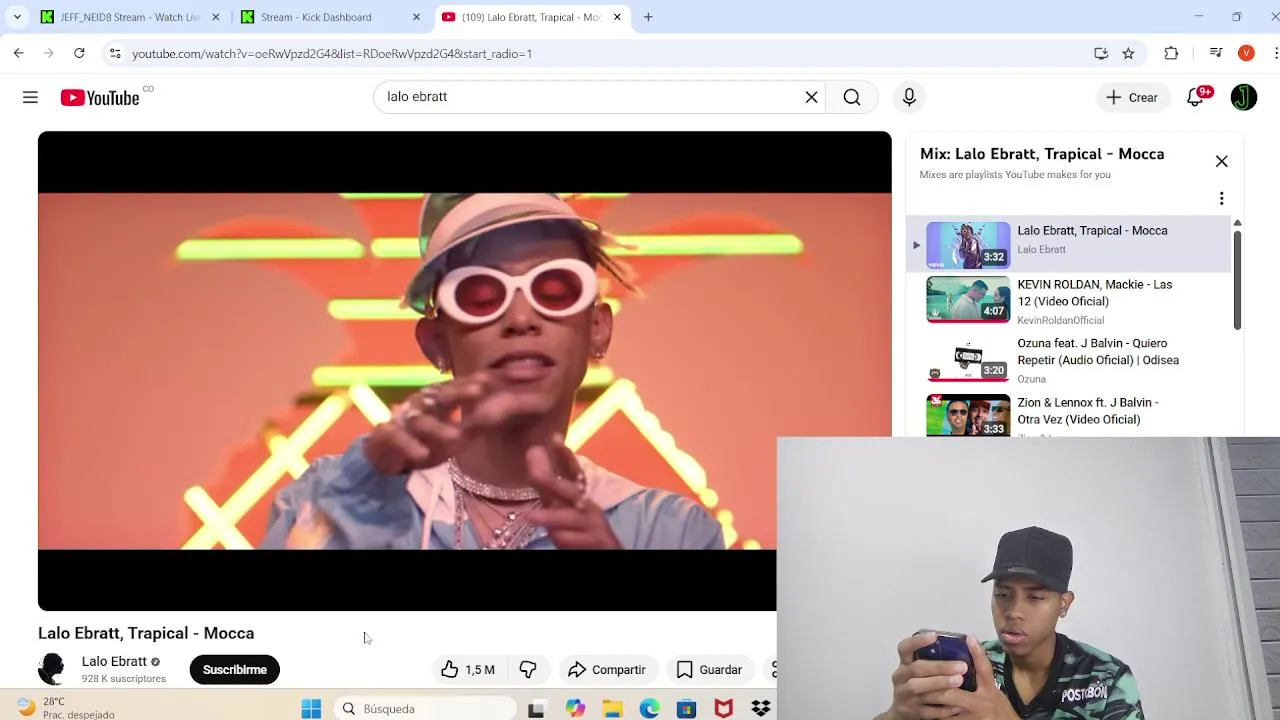Select Zion & Lennox ft. J Balvin - Otra Vez
1280x720 pixels.
pos(1088,411)
